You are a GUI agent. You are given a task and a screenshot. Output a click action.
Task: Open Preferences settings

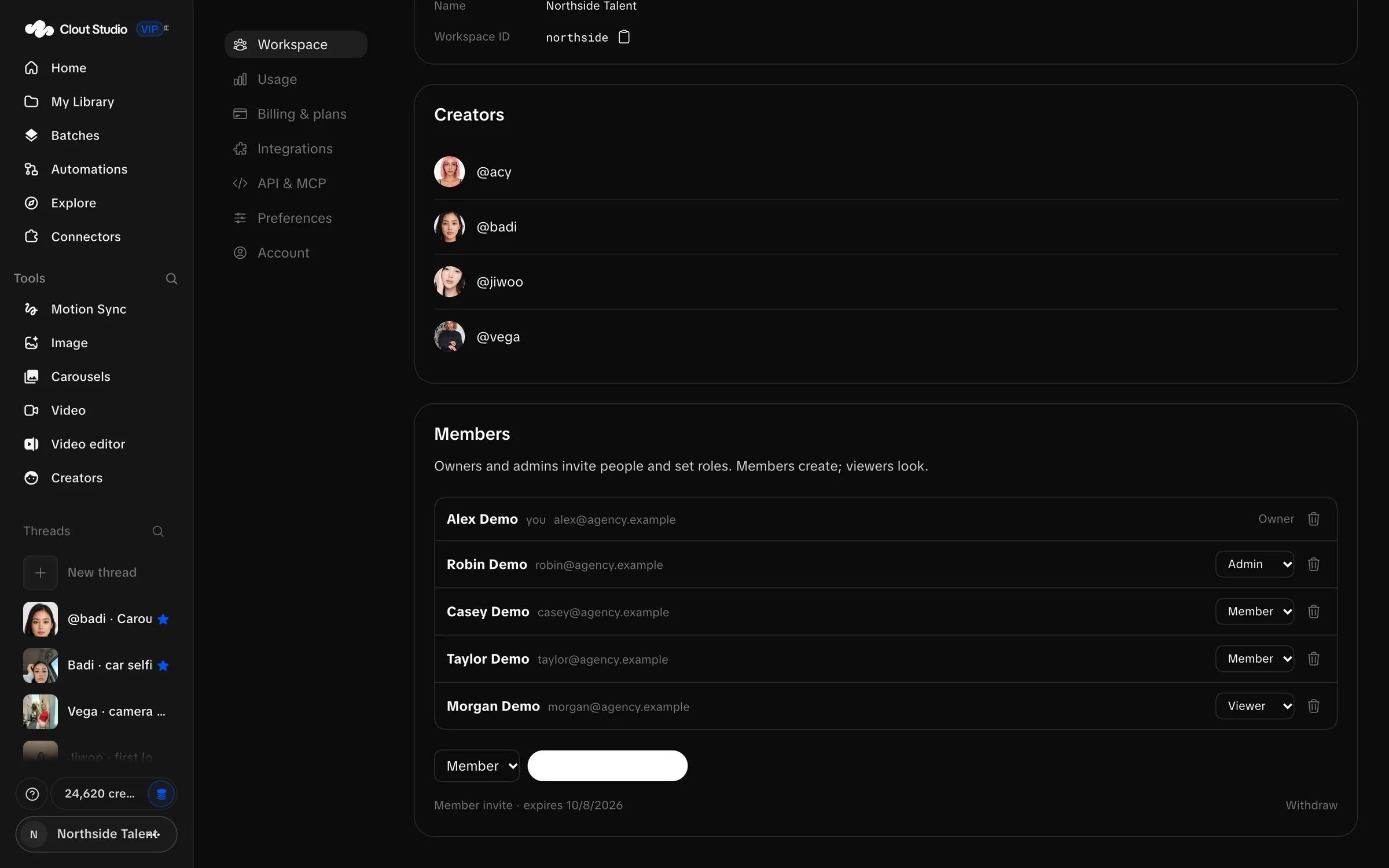[x=296, y=218]
